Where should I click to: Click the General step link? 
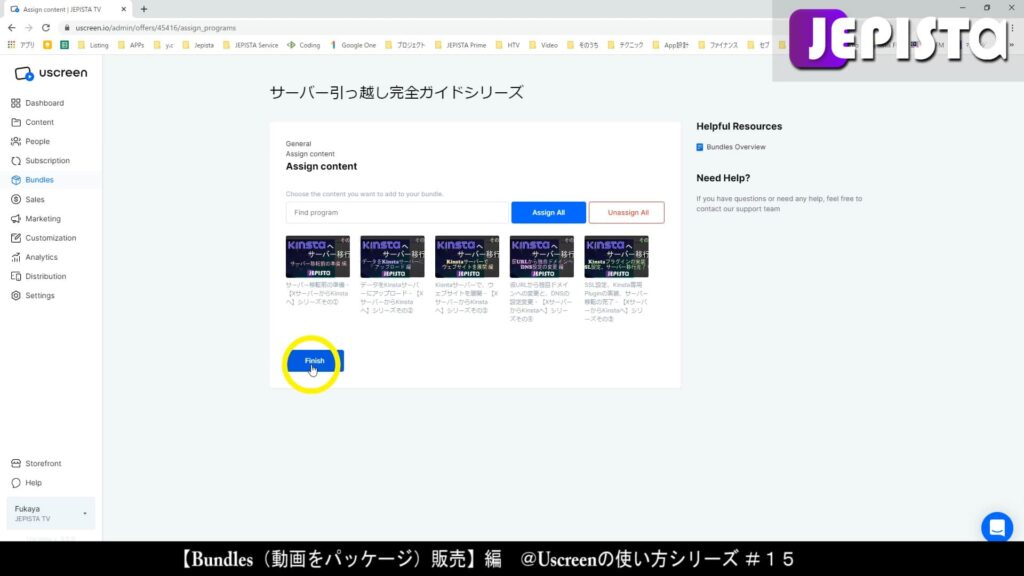pyautogui.click(x=298, y=144)
